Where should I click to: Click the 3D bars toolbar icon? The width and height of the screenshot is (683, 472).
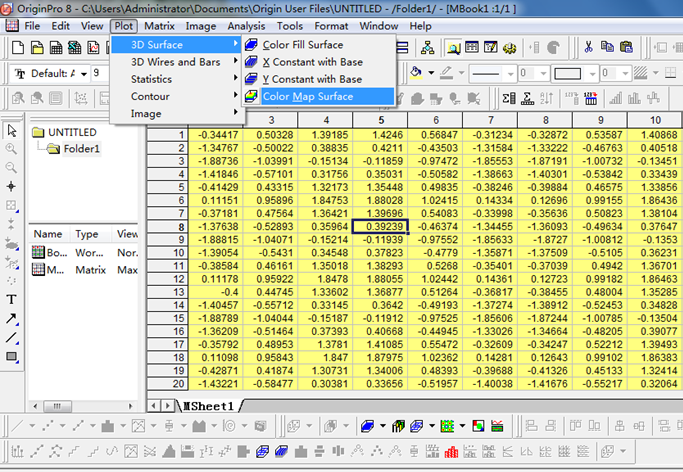click(398, 426)
